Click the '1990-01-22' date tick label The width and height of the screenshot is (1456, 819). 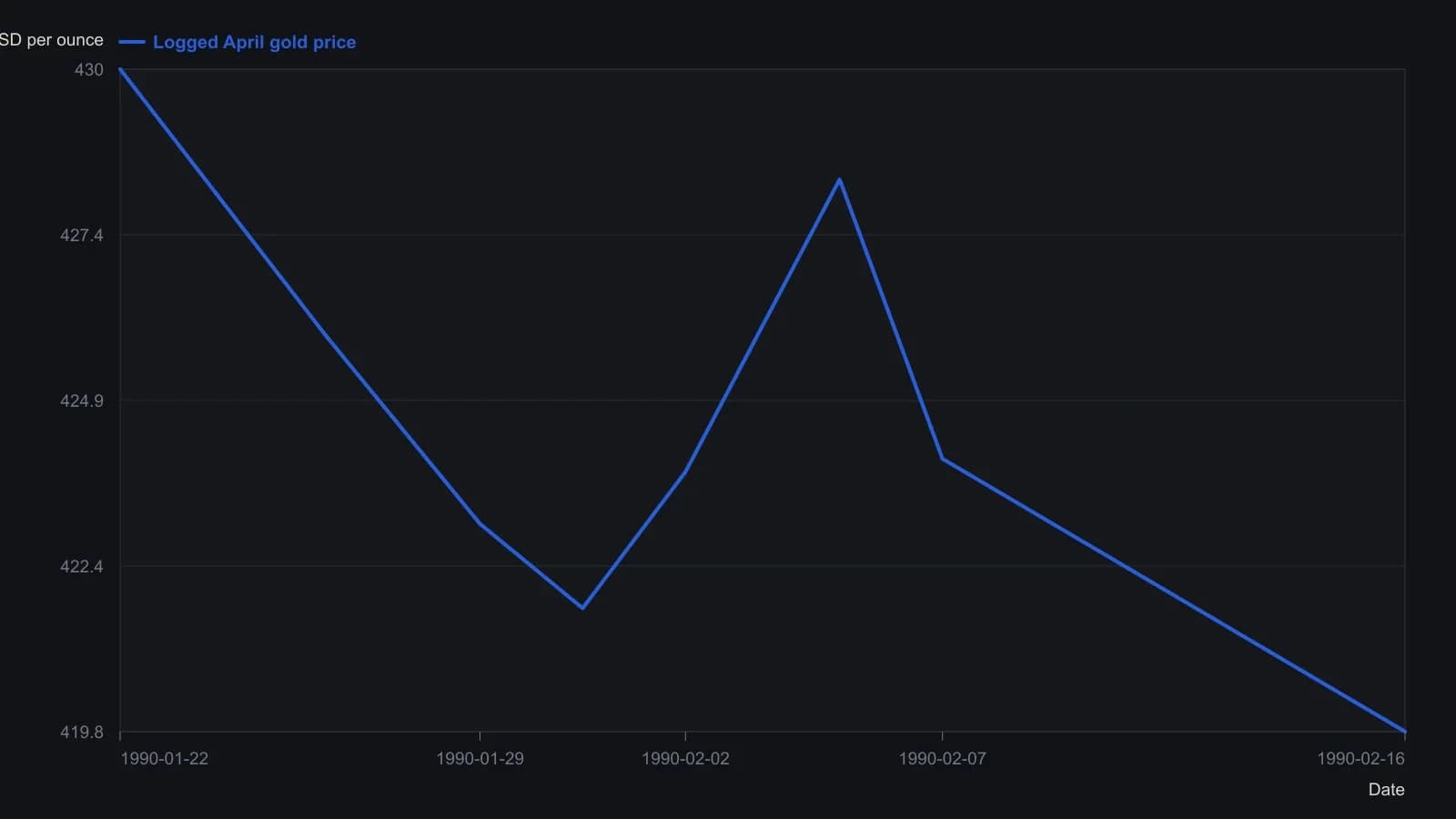pos(165,759)
